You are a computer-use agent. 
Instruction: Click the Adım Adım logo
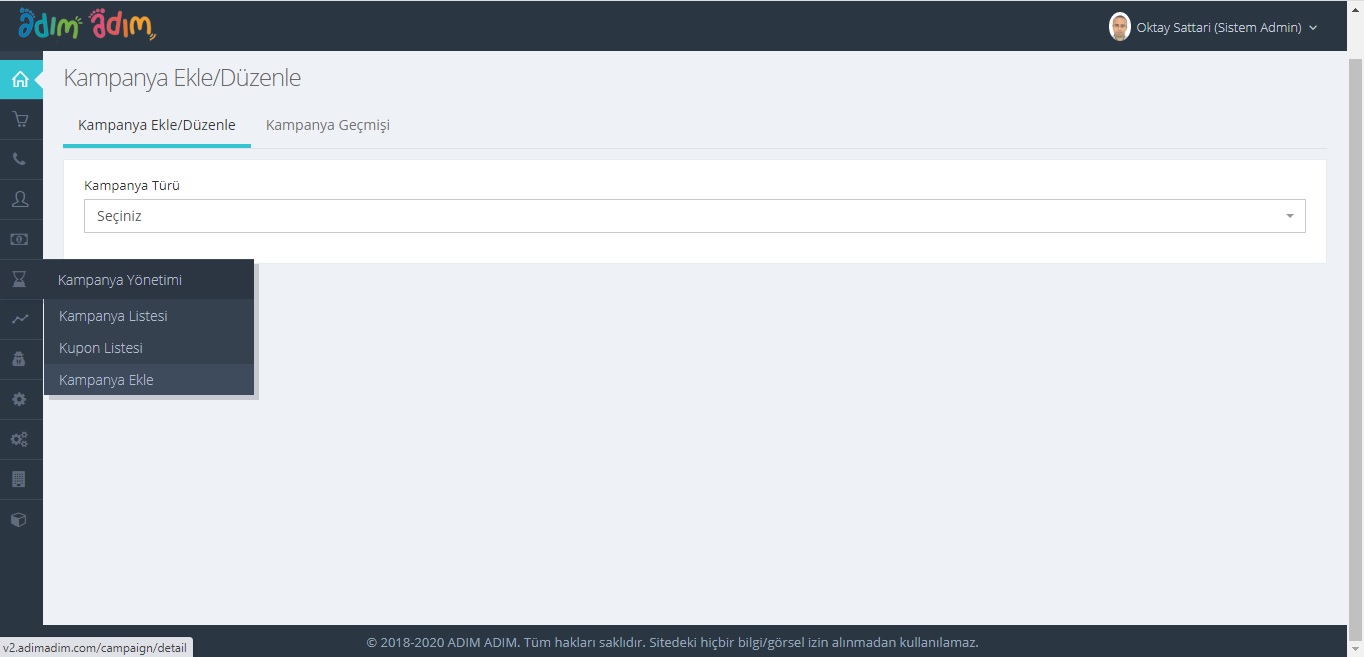(x=87, y=25)
